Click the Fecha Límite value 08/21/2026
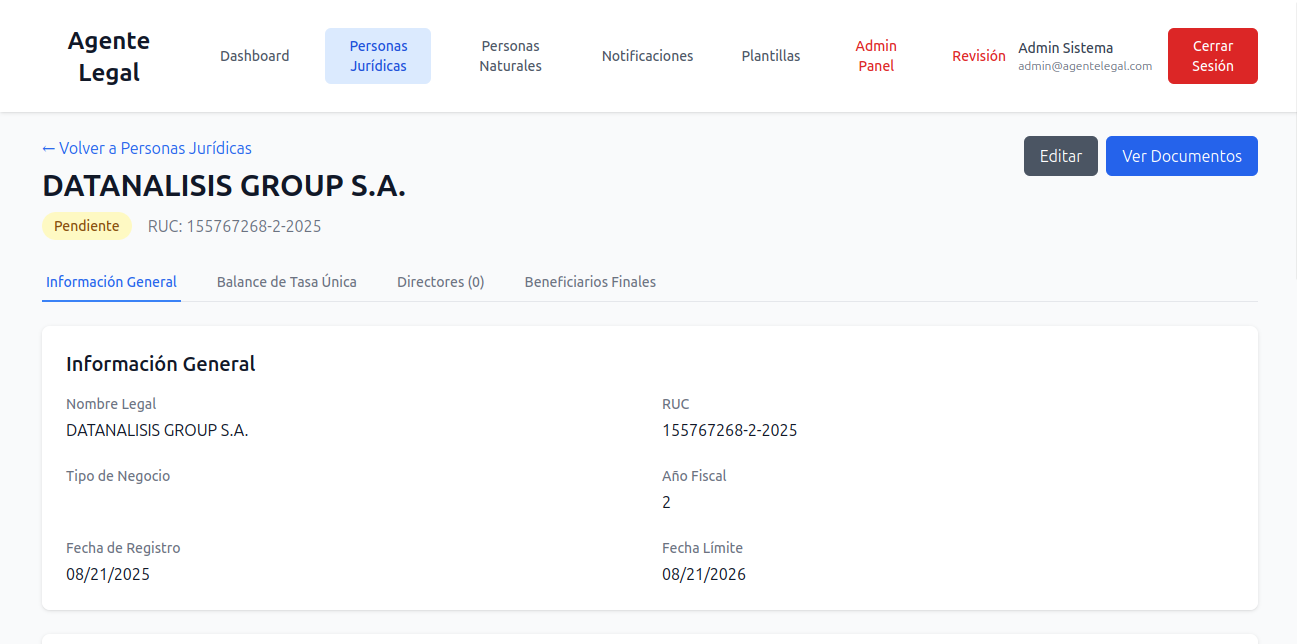Screen dimensions: 1297x644 (703, 574)
